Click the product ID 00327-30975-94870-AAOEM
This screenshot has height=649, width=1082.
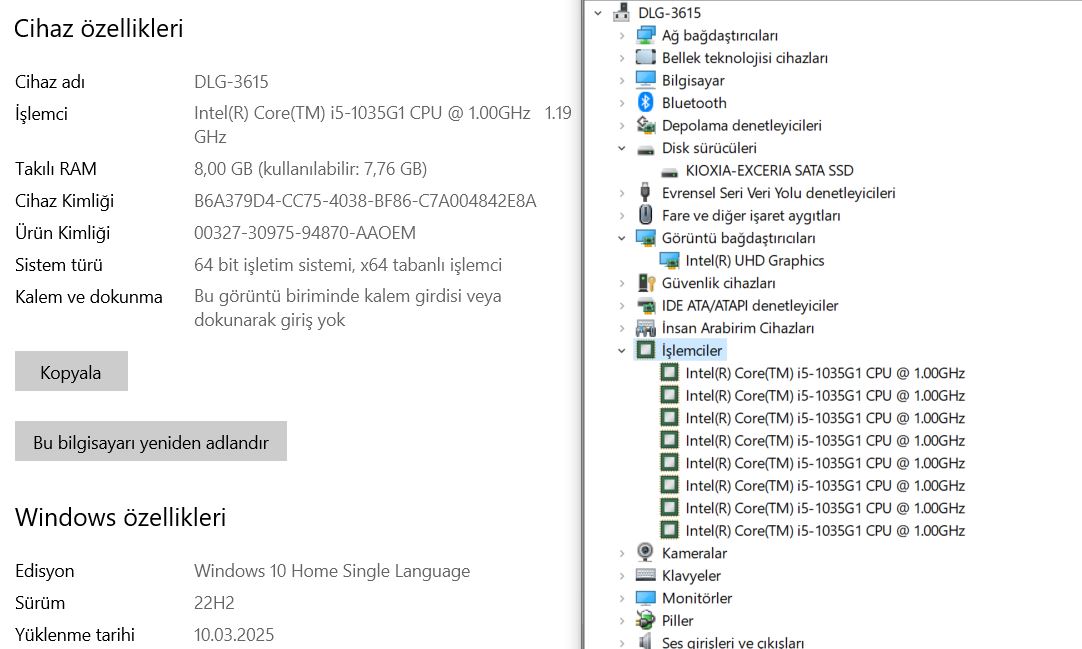305,232
